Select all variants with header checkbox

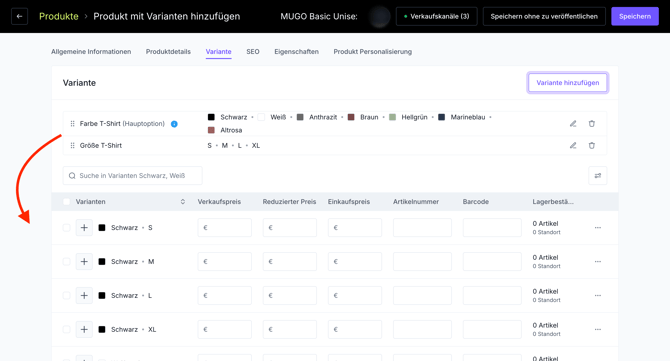click(x=66, y=202)
